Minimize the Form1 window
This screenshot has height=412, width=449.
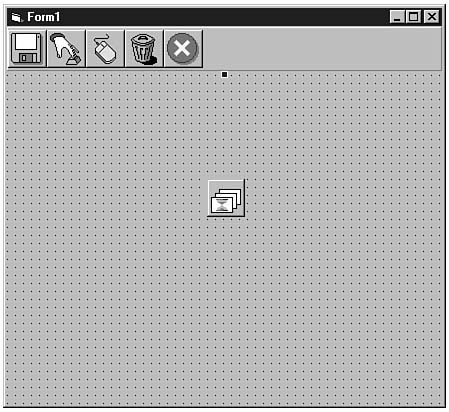coord(397,17)
